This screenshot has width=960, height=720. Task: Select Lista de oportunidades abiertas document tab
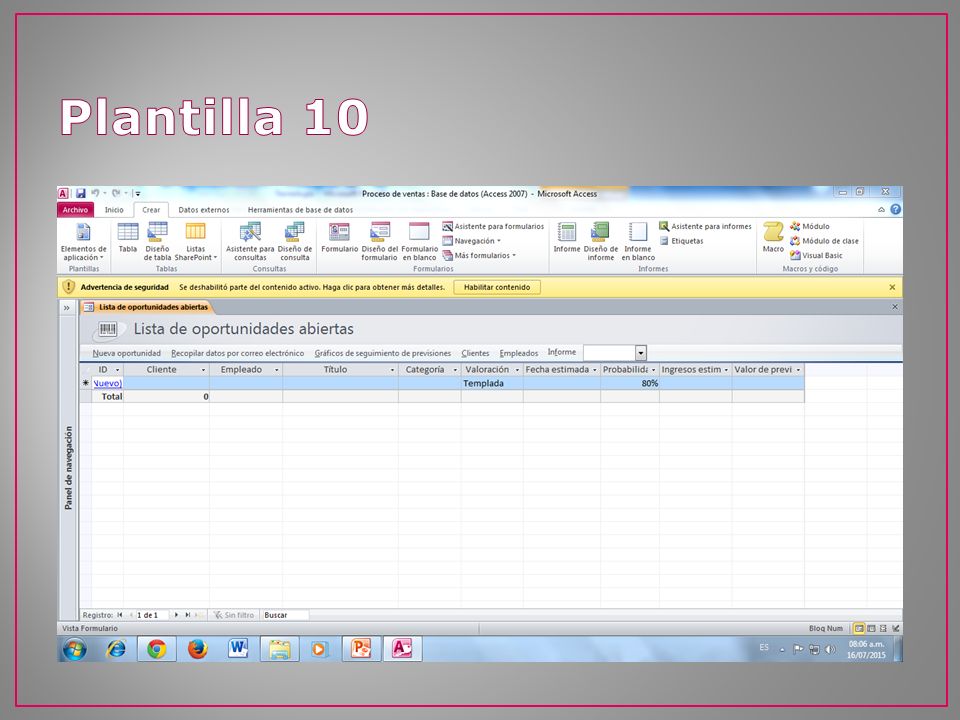(x=148, y=307)
